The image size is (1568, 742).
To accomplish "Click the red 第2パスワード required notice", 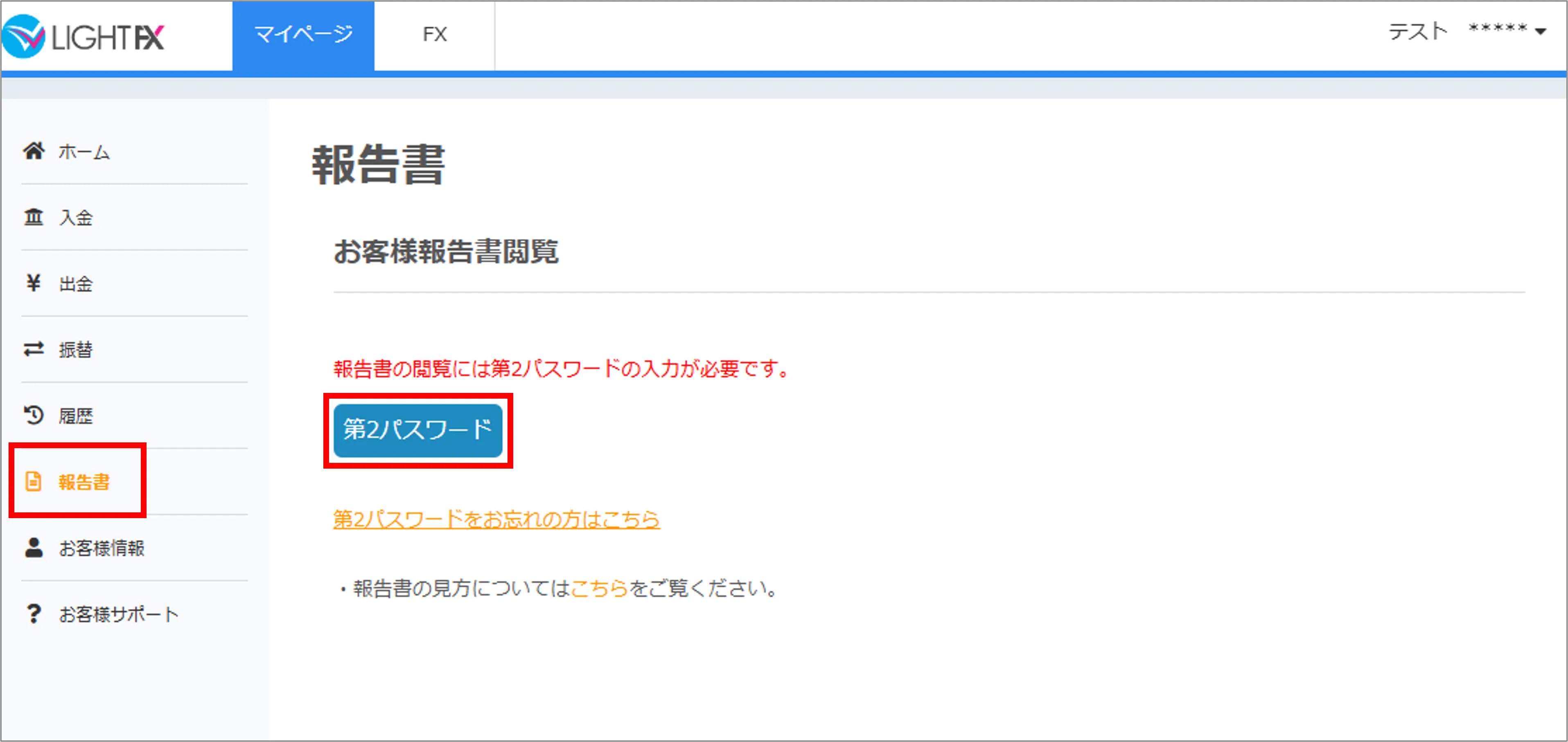I will (x=561, y=369).
